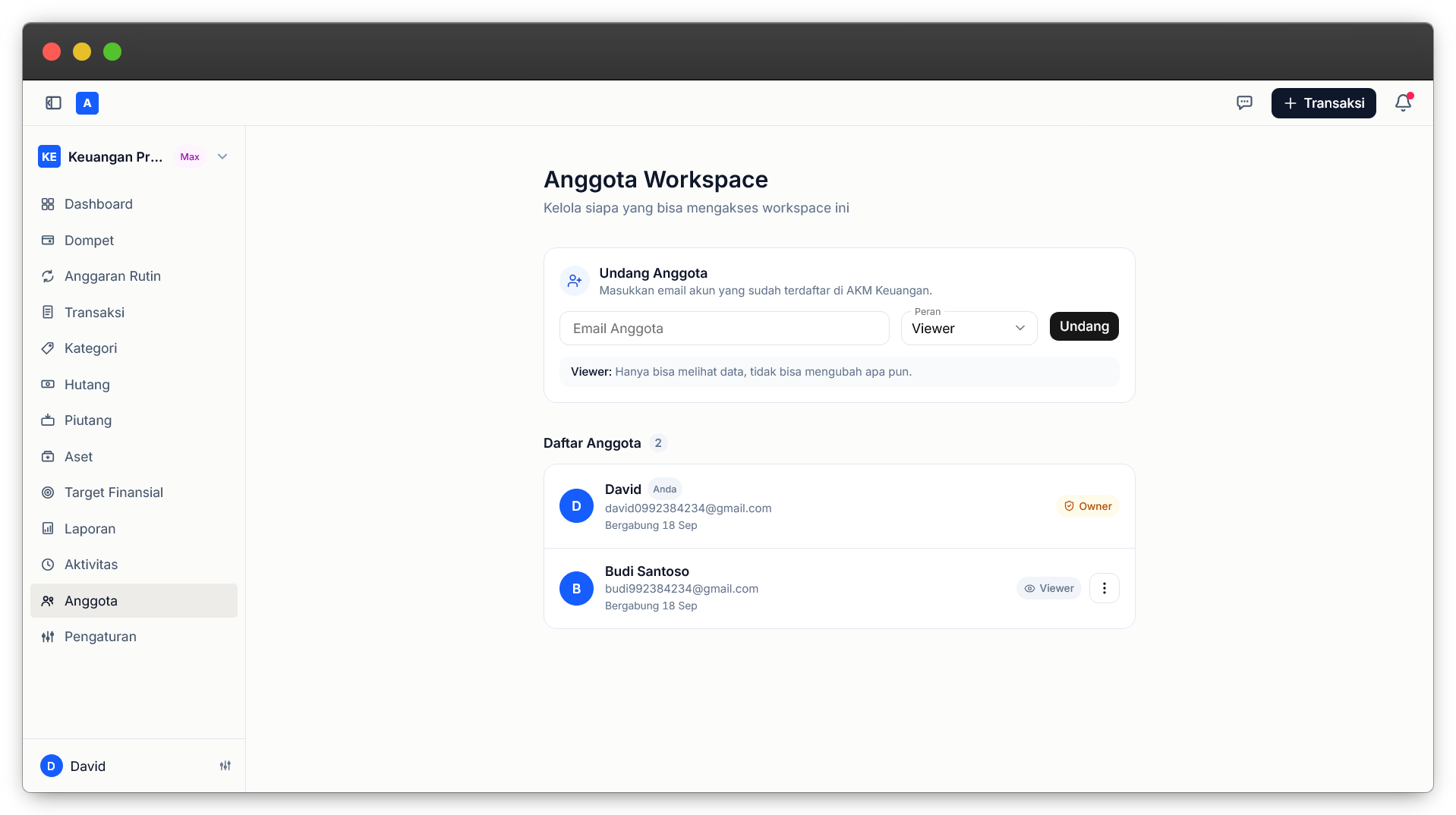
Task: Click the D avatar at sidebar bottom
Action: tap(52, 766)
